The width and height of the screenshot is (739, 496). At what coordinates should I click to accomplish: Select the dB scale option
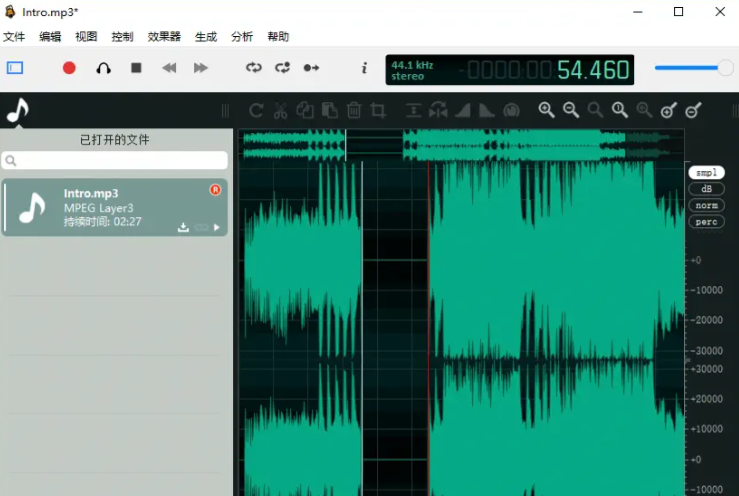[706, 189]
